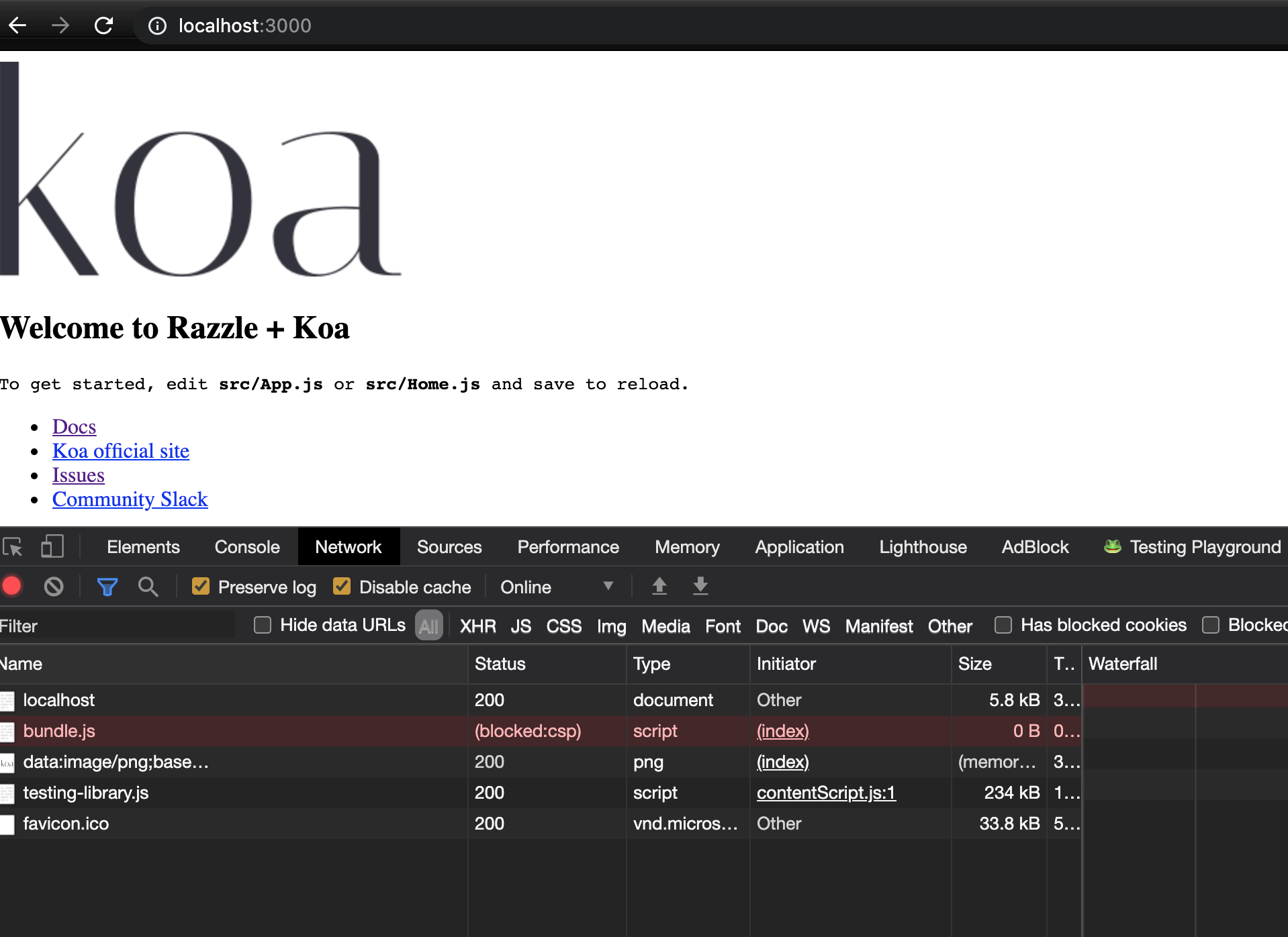
Task: Filter requests by Media
Action: coord(665,626)
